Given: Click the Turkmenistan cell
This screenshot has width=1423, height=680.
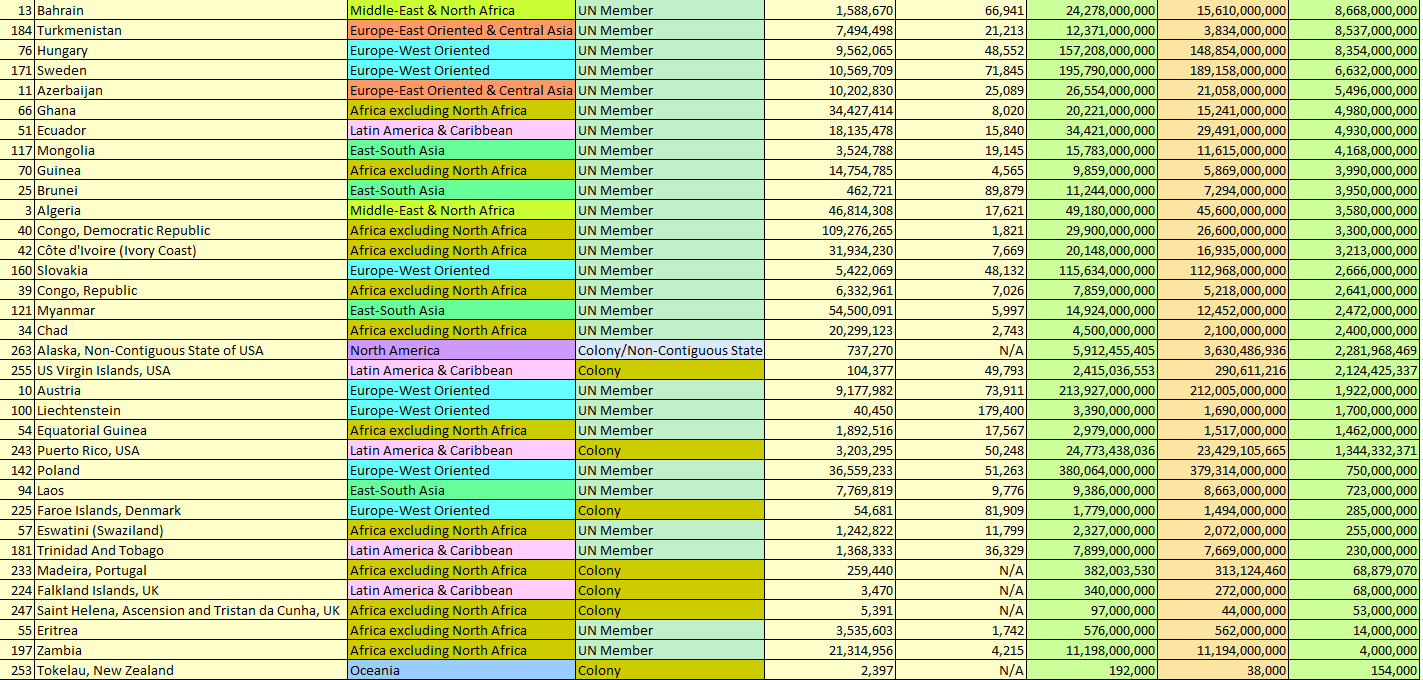Looking at the screenshot, I should 191,30.
